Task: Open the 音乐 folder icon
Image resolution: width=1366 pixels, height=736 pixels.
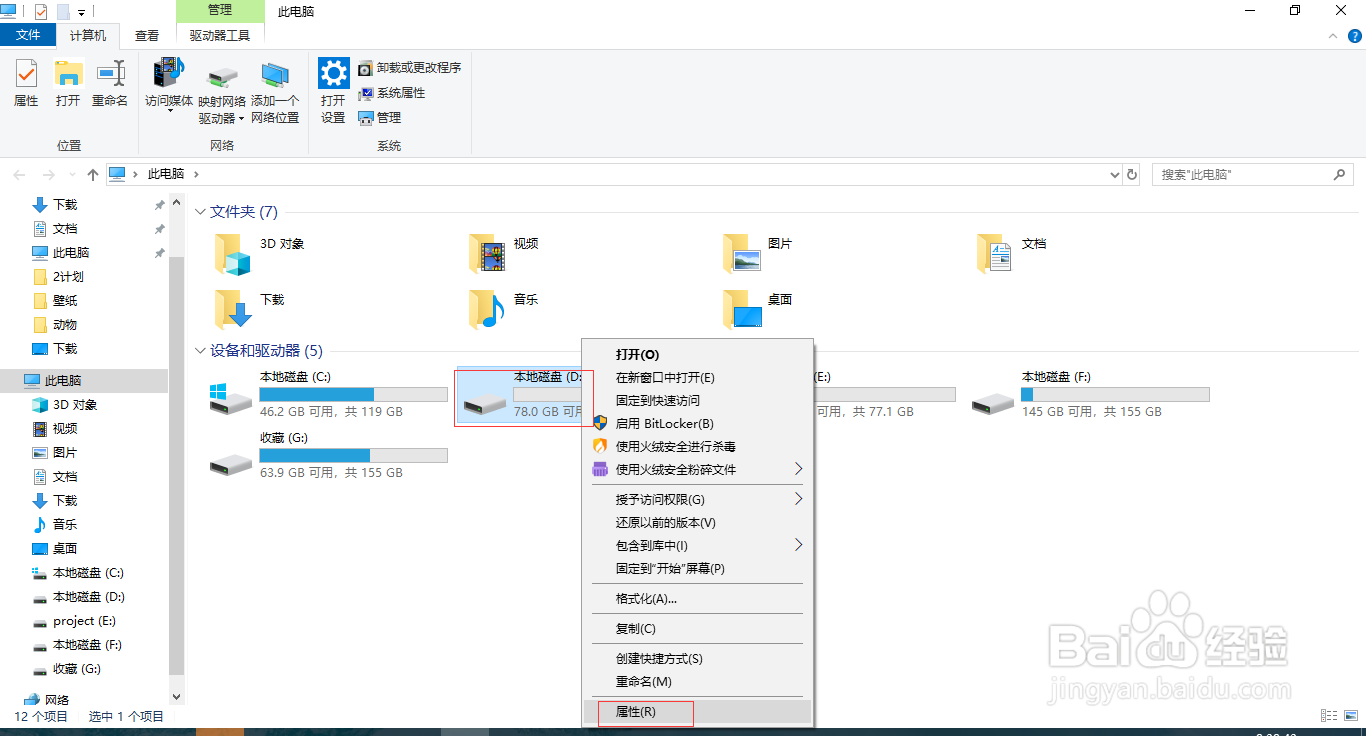Action: (x=487, y=310)
